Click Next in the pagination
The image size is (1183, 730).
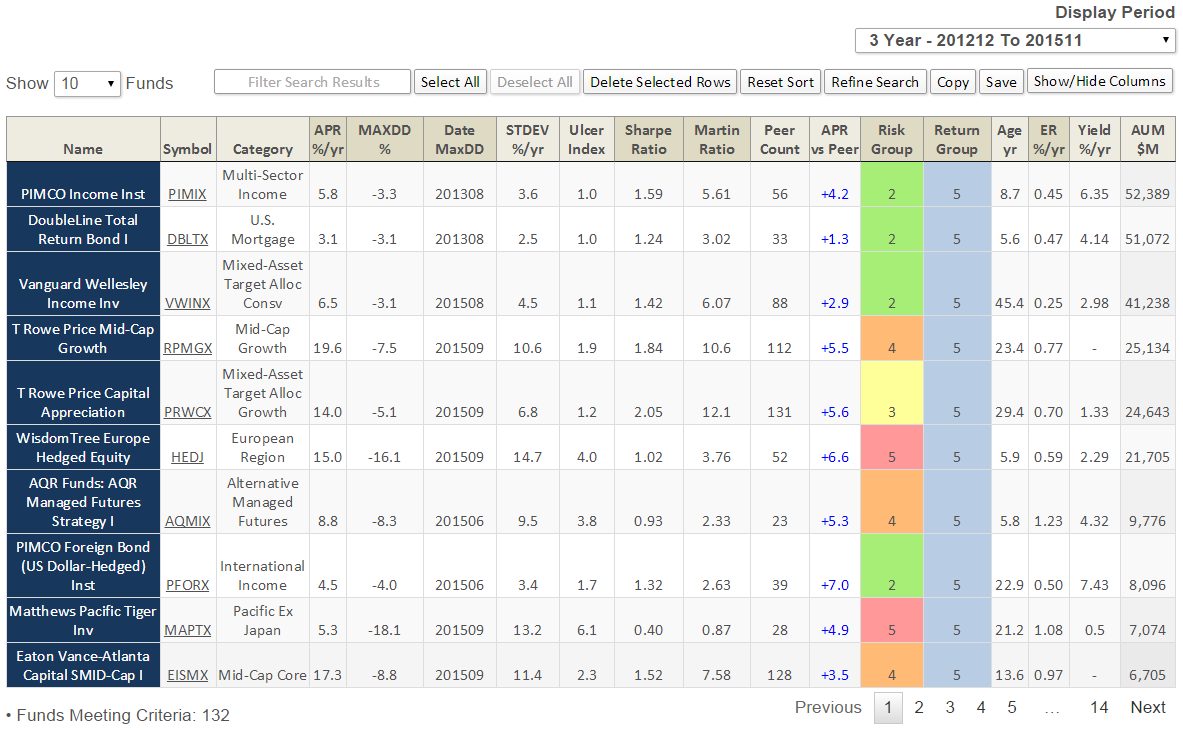1148,707
